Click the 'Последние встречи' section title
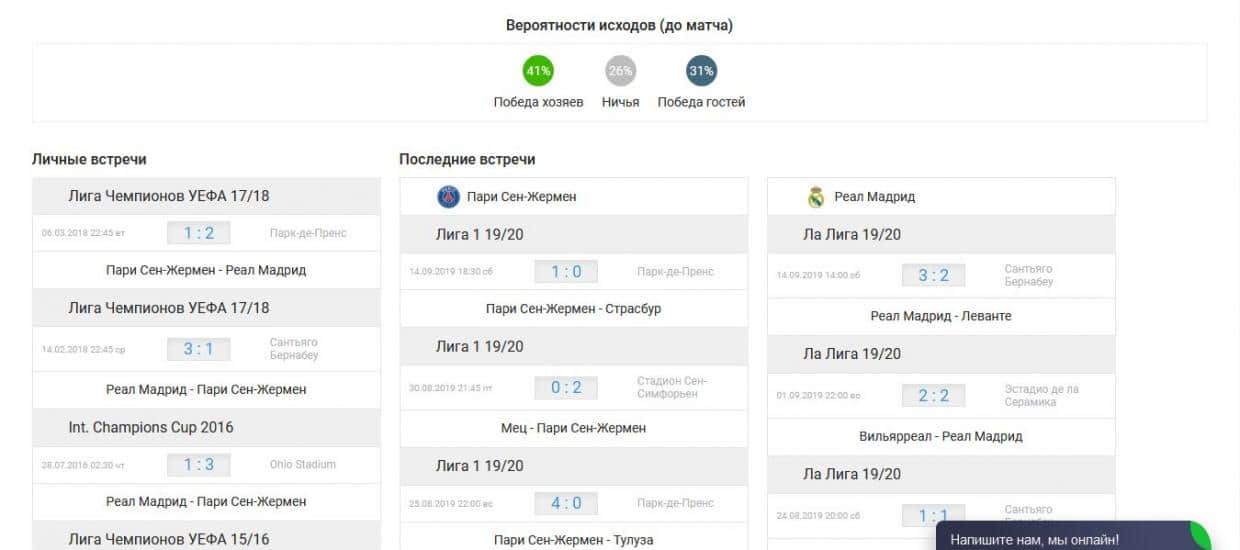 pos(467,159)
